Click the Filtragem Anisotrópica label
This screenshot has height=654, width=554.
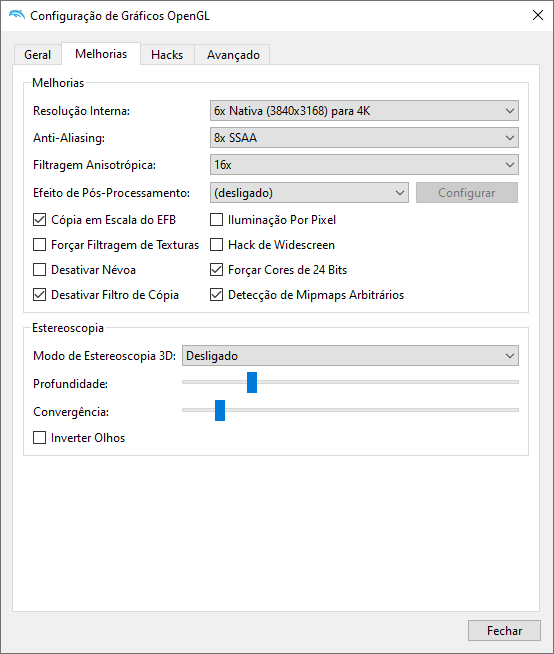click(94, 165)
